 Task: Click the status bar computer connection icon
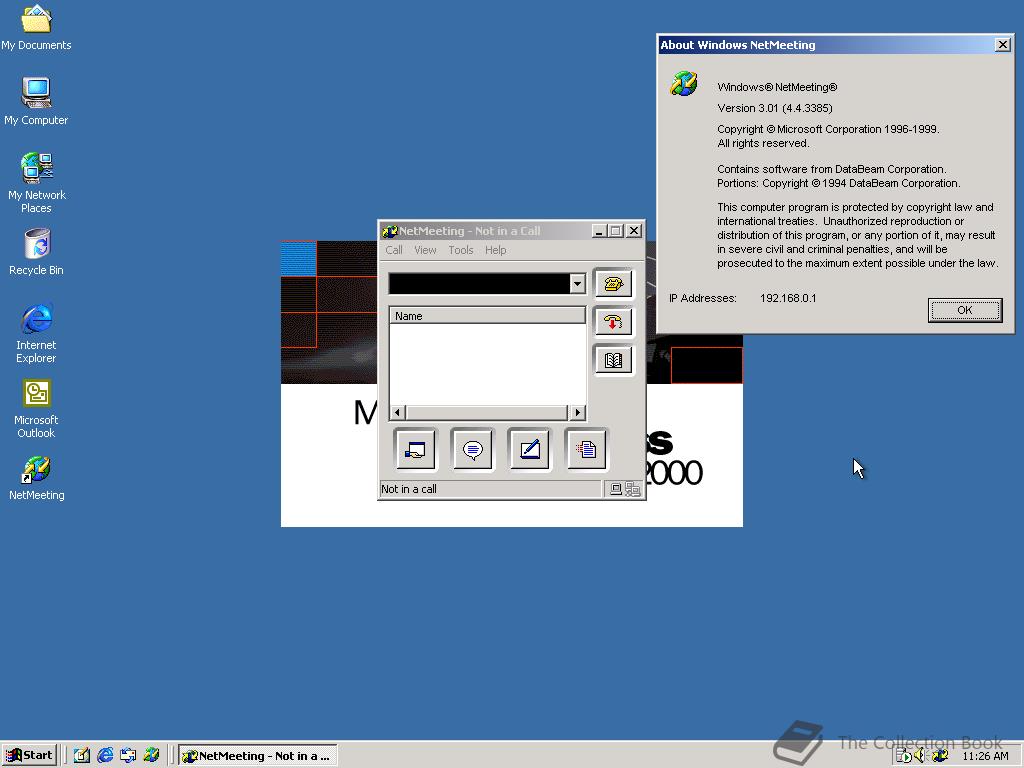[x=615, y=488]
